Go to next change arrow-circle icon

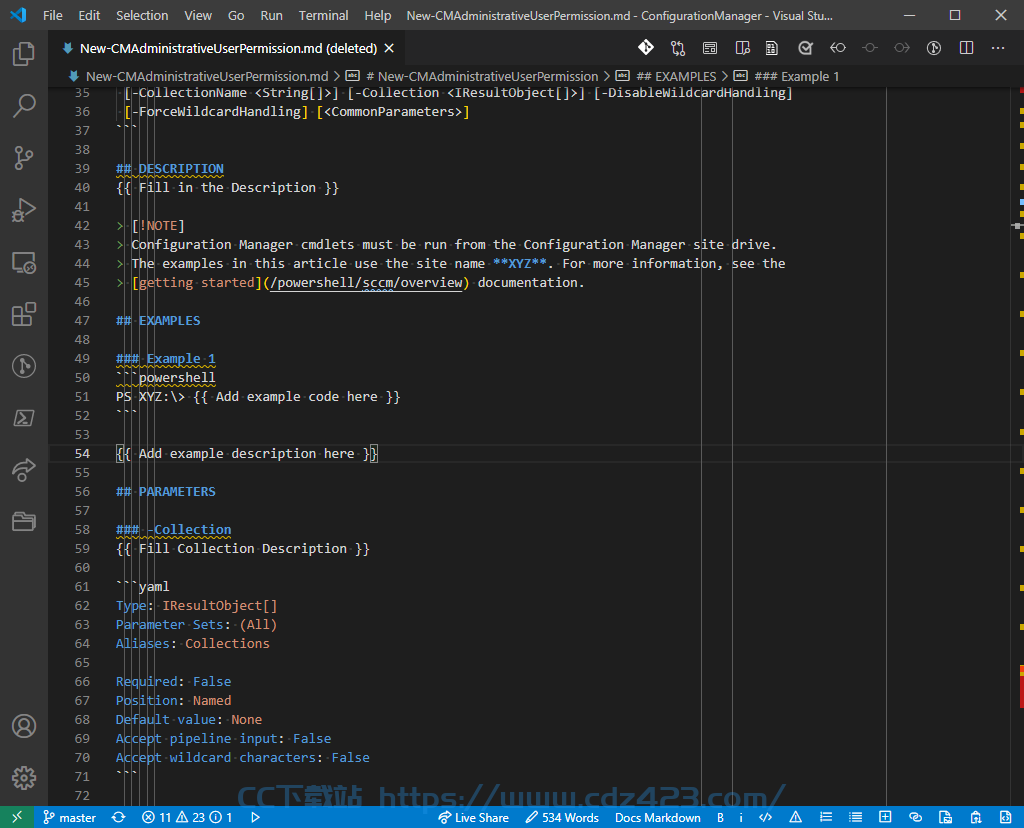(x=902, y=48)
